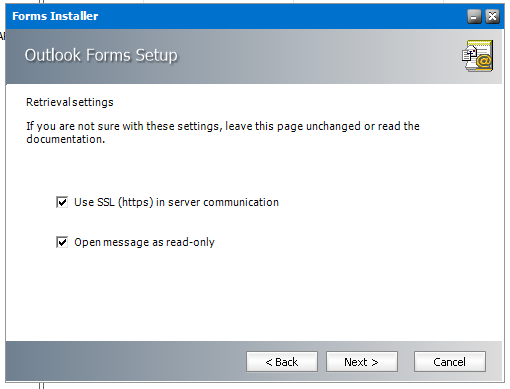Viewport: 510px width, 389px height.
Task: Click the Outlook Forms Setup heading
Action: tap(101, 55)
